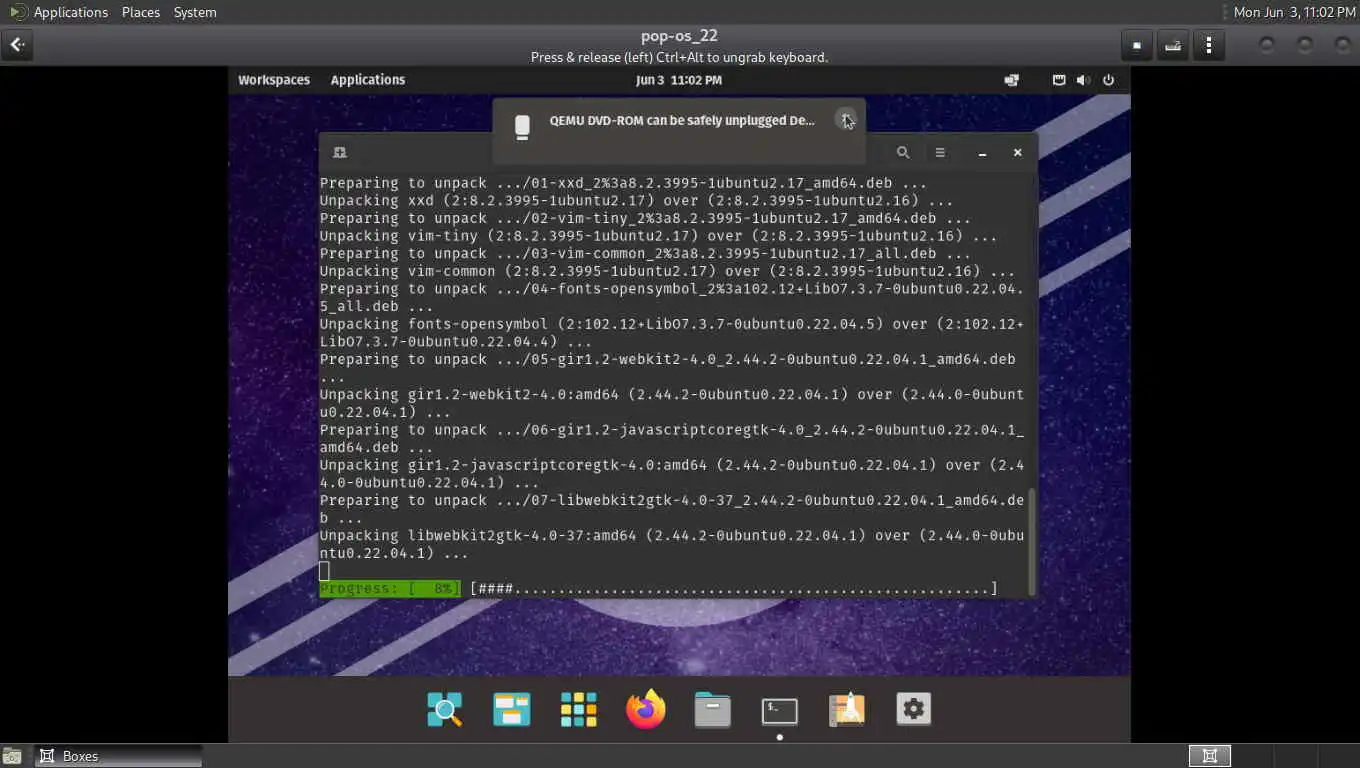1360x768 pixels.
Task: Open the host Applications menu
Action: coord(60,12)
